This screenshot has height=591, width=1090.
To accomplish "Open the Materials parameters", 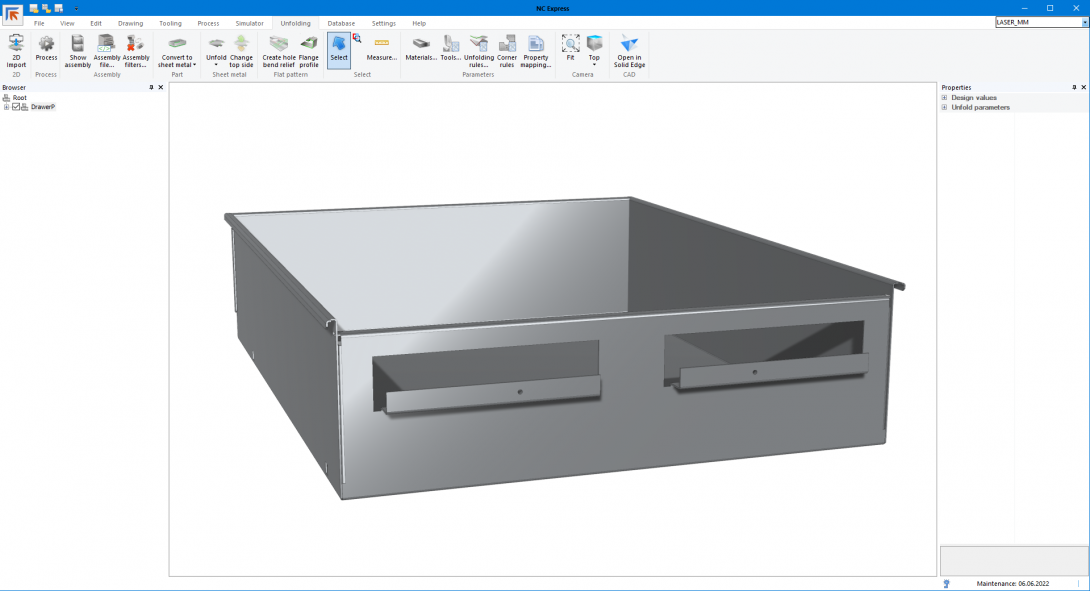I will [421, 48].
